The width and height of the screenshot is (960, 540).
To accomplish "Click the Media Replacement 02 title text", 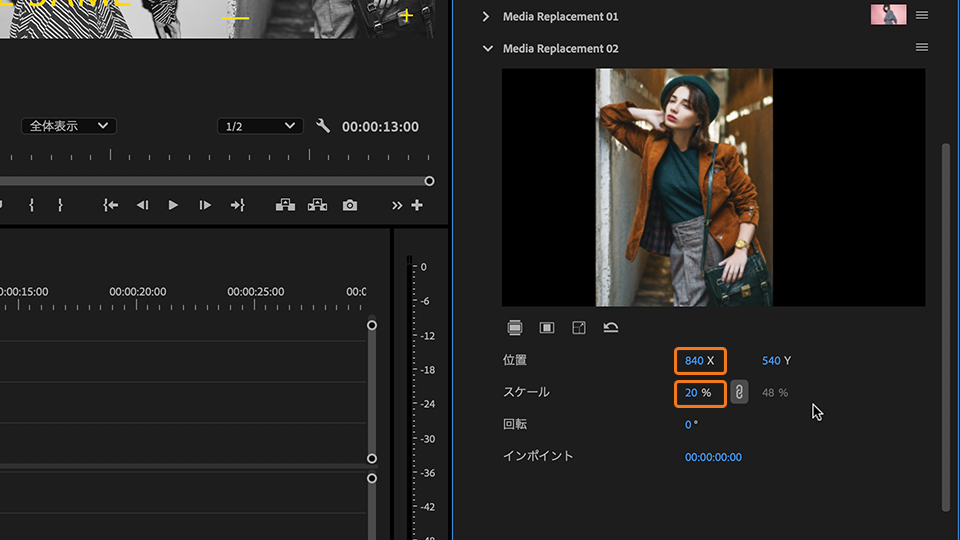I will point(561,48).
